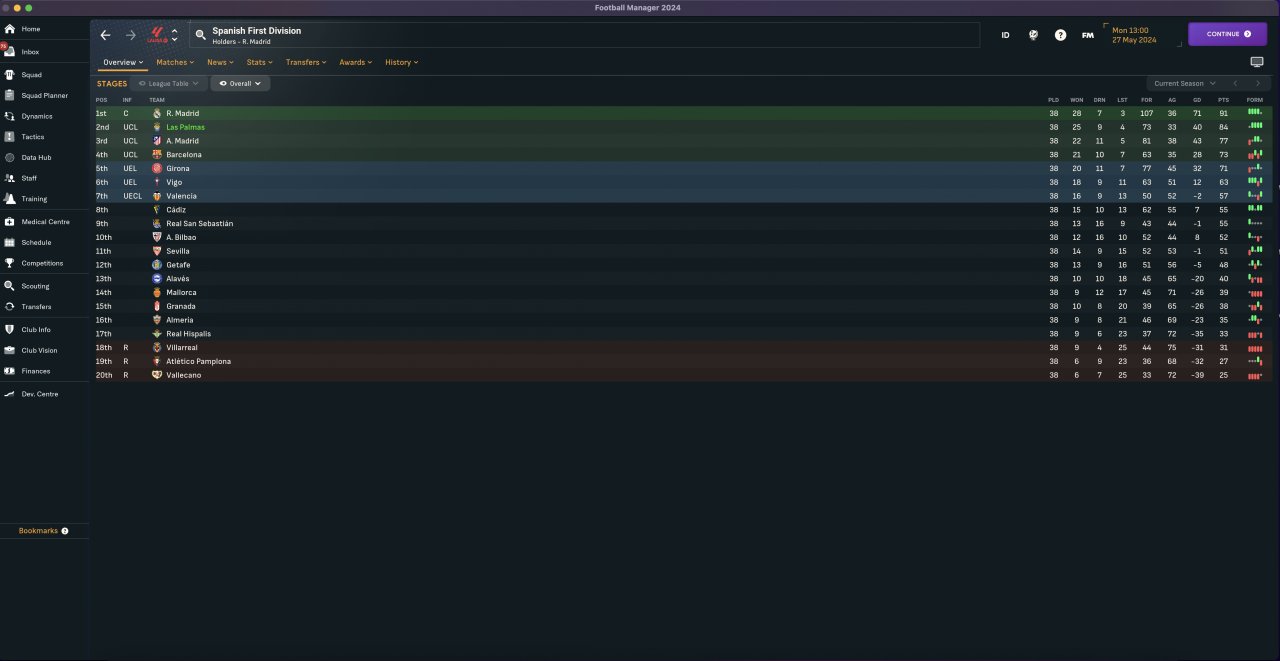Open the Valencia team link
The width and height of the screenshot is (1280, 661).
pyautogui.click(x=181, y=196)
